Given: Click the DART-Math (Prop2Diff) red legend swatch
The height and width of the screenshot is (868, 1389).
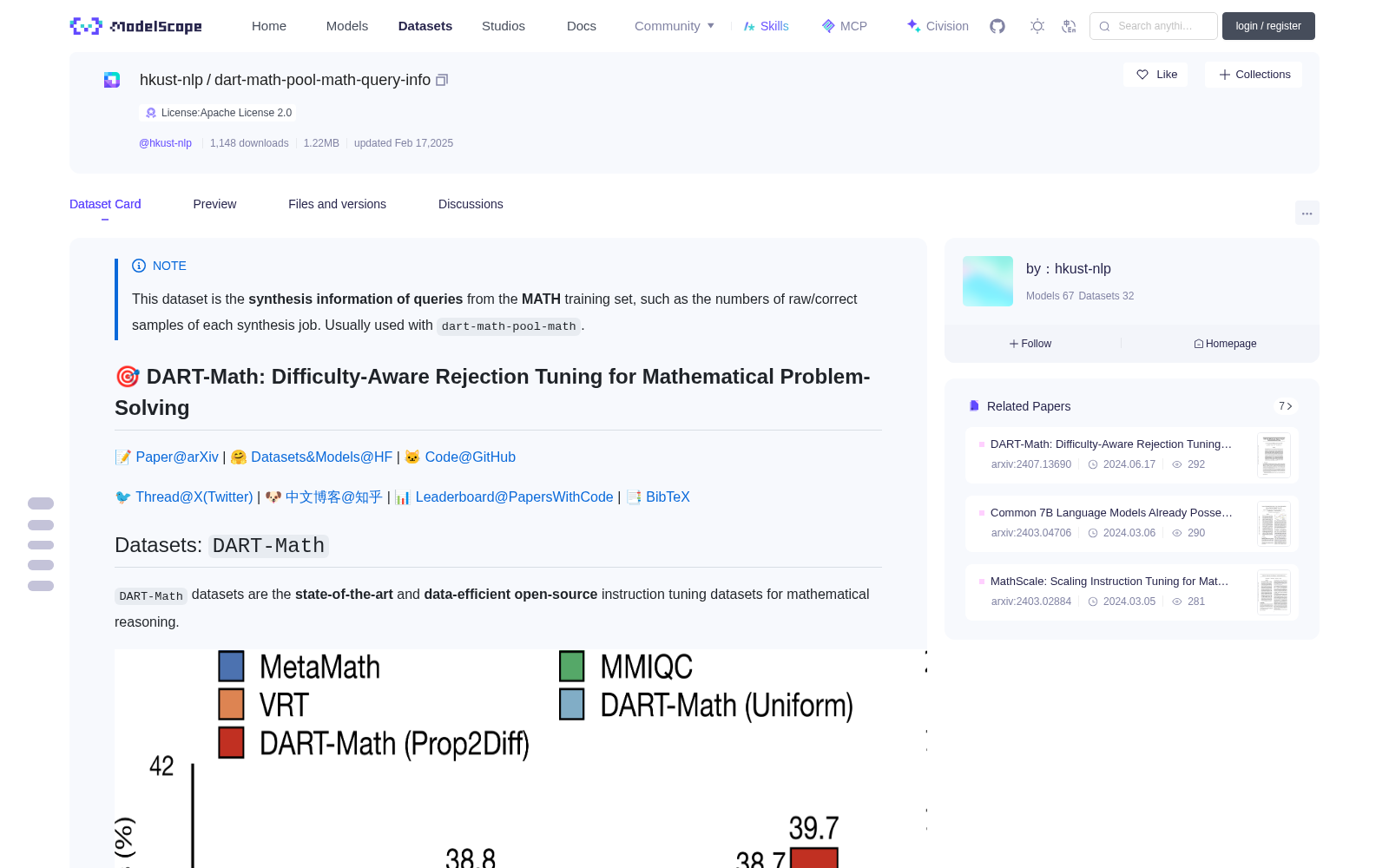Looking at the screenshot, I should (231, 742).
